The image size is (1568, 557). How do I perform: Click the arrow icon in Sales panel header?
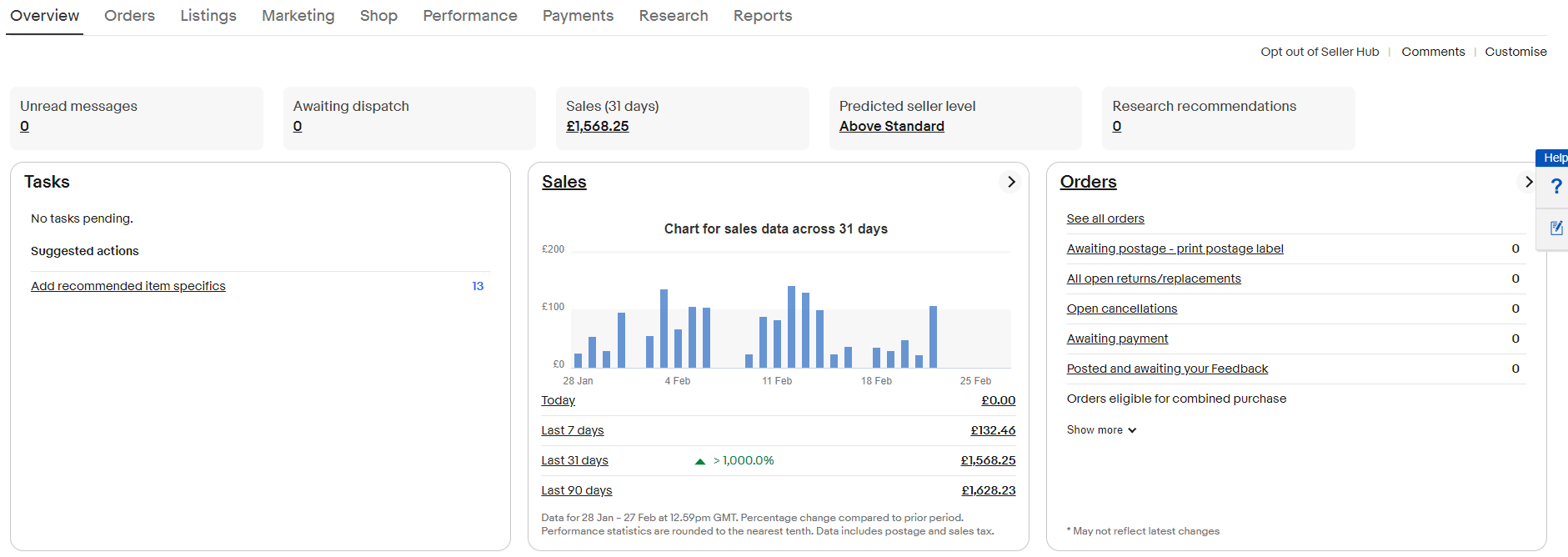(1010, 182)
